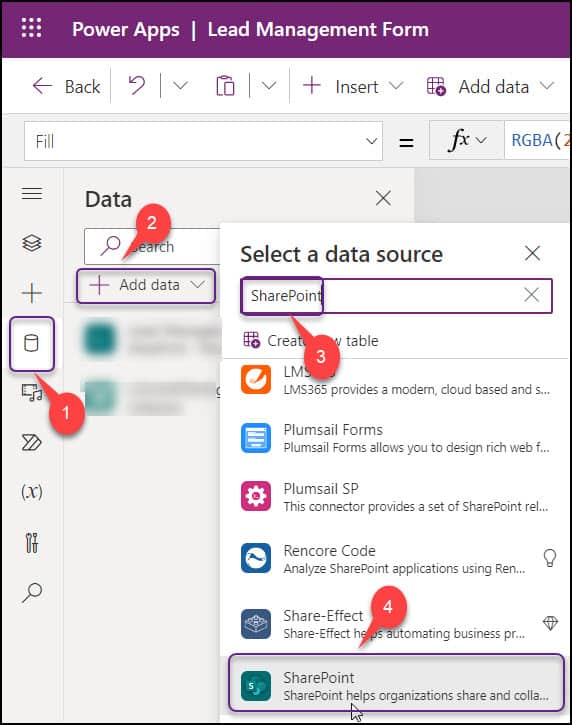Click the Rencore Code lightbulb preview icon
This screenshot has height=725, width=572.
click(549, 558)
